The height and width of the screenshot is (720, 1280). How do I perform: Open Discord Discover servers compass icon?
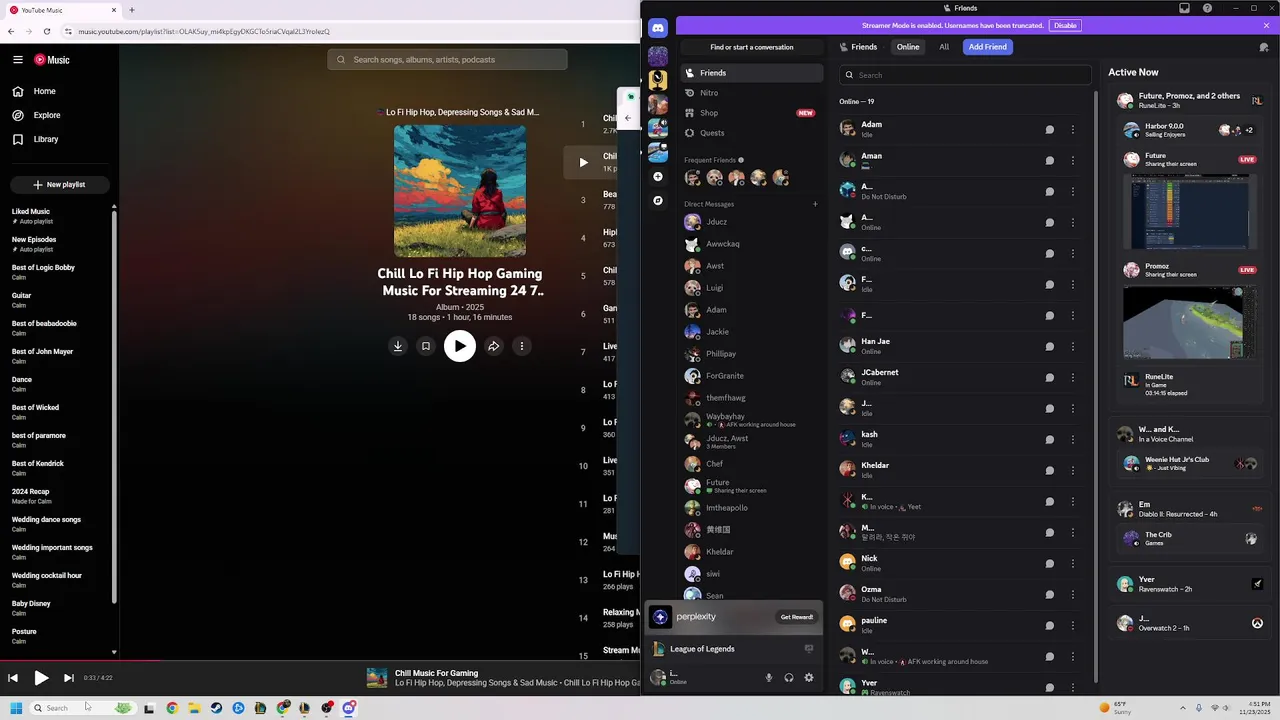[x=658, y=201]
